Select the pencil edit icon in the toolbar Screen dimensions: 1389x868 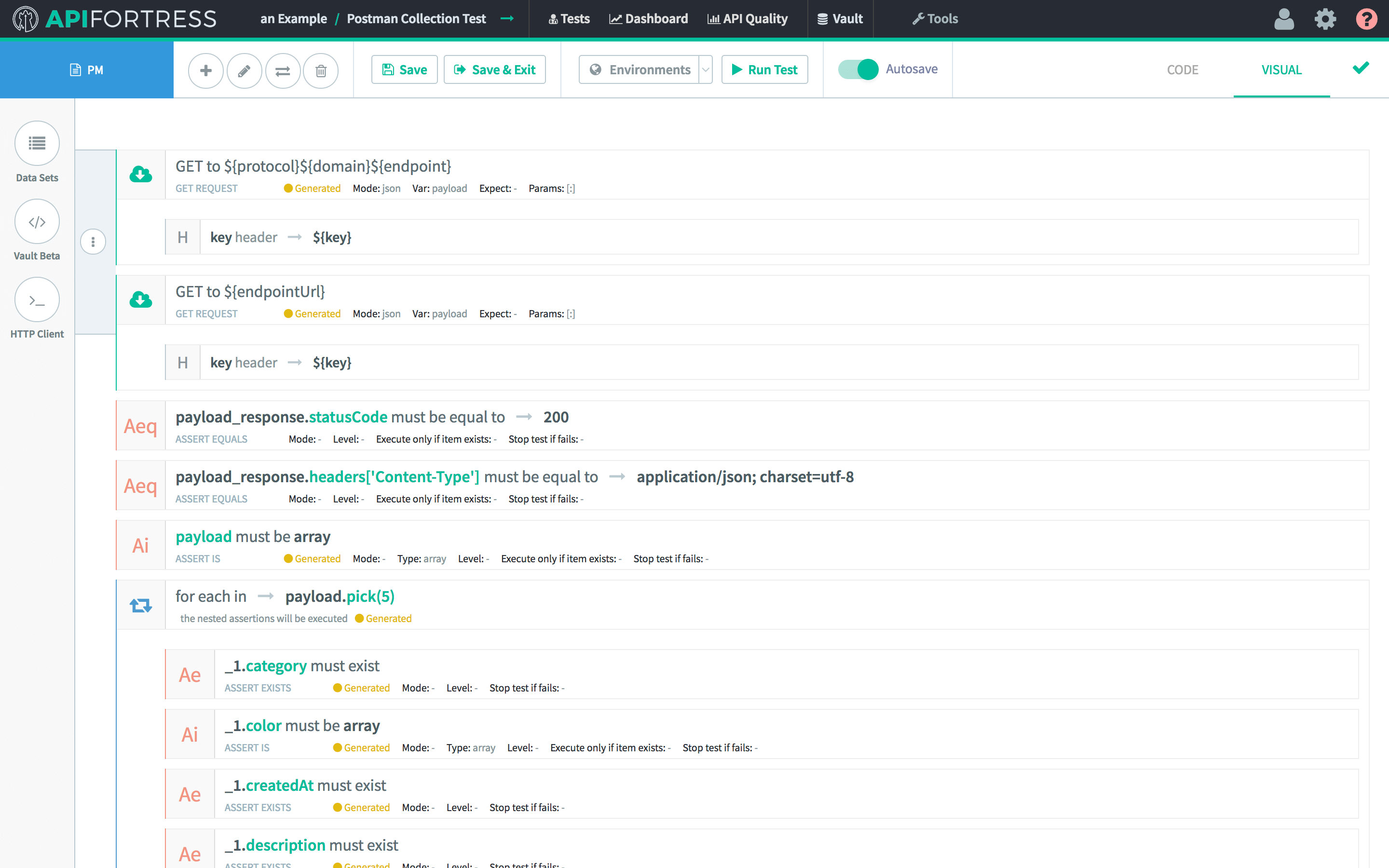pyautogui.click(x=244, y=70)
